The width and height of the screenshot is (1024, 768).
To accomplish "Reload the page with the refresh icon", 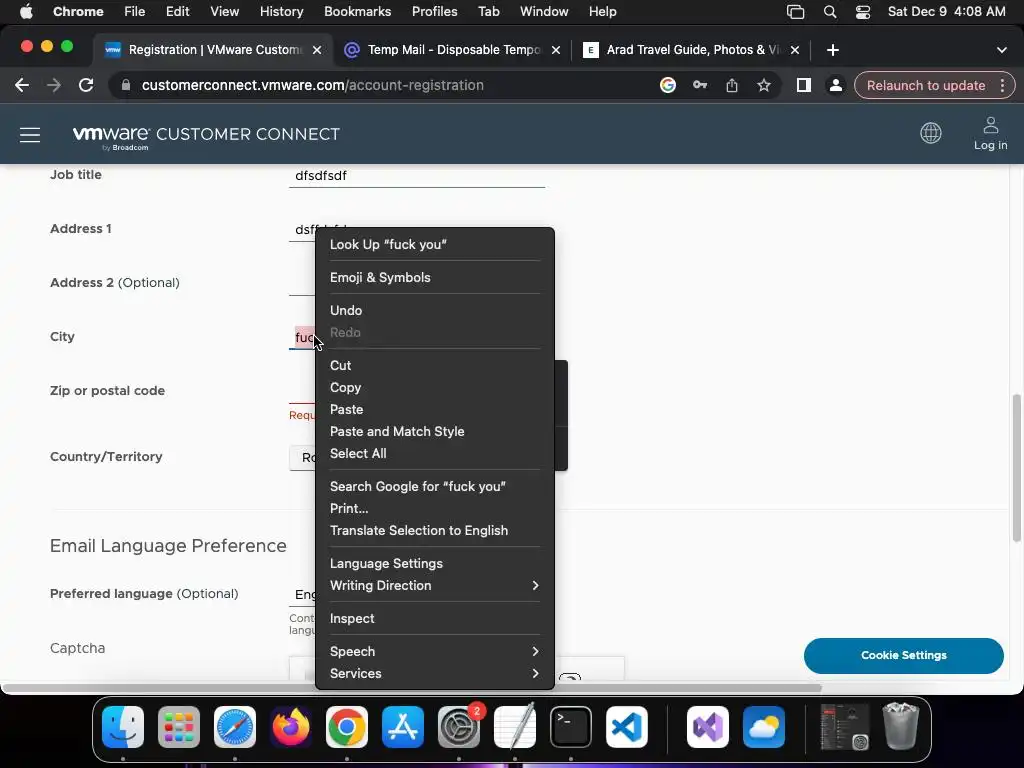I will pos(86,86).
